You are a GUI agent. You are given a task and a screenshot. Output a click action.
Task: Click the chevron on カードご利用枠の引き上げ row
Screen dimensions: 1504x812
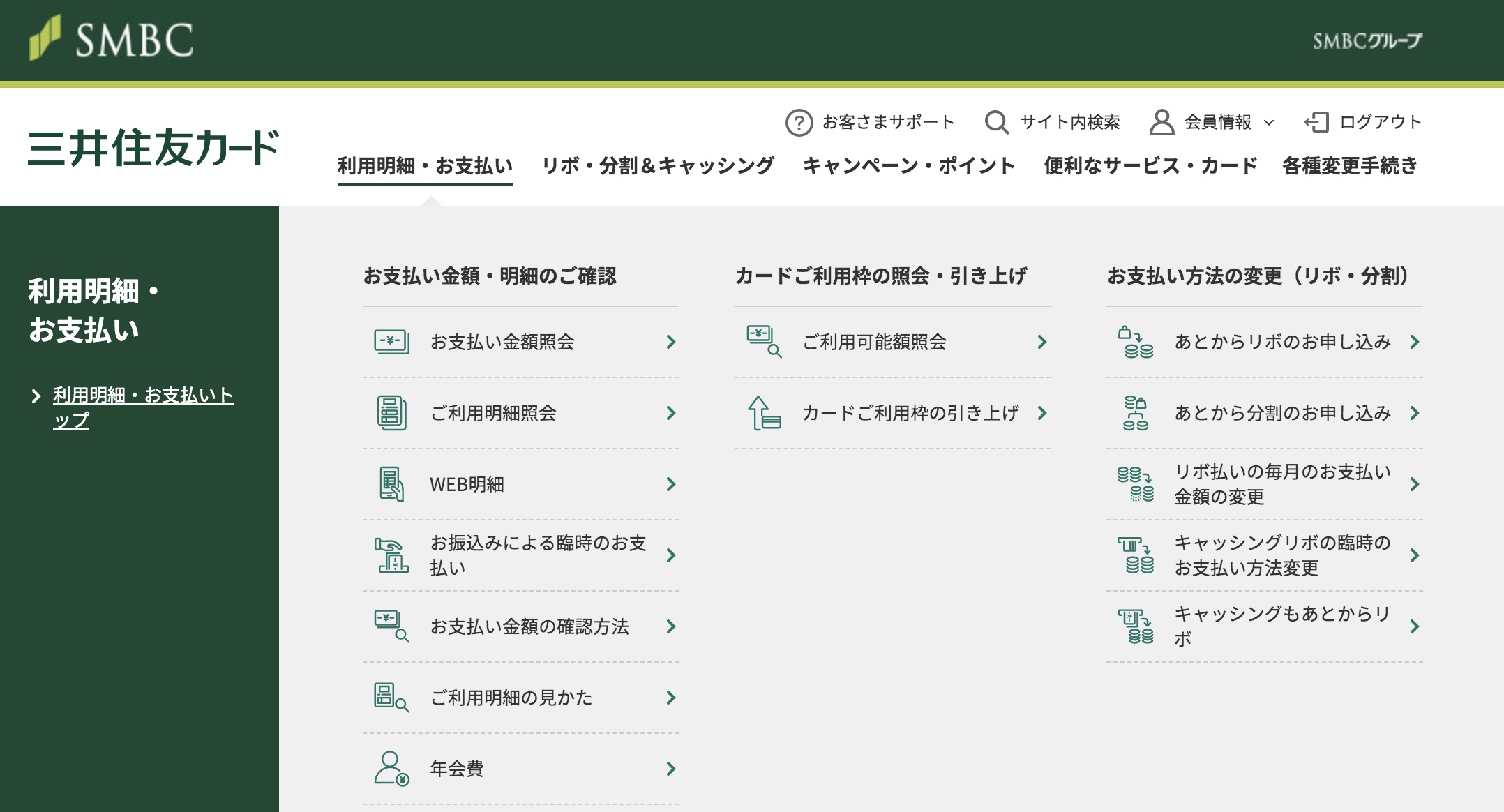1042,413
